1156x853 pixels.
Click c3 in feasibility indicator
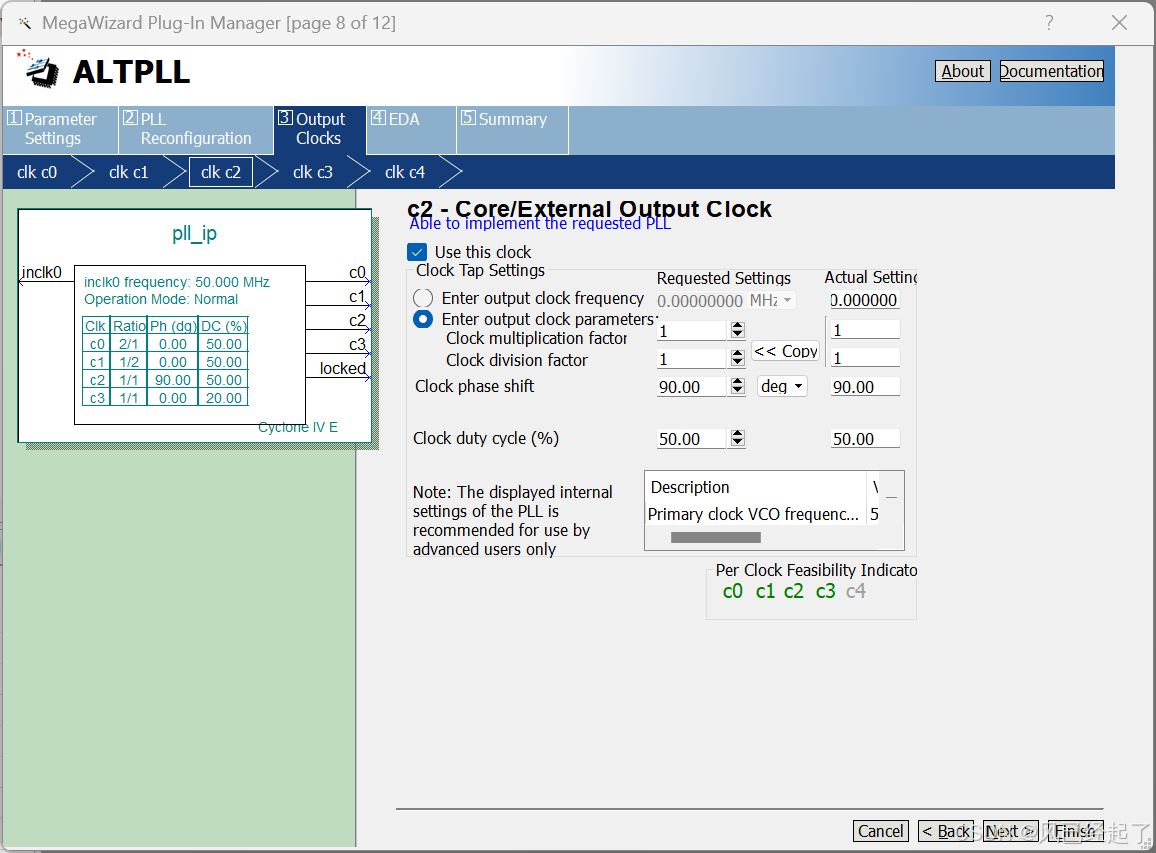[826, 591]
